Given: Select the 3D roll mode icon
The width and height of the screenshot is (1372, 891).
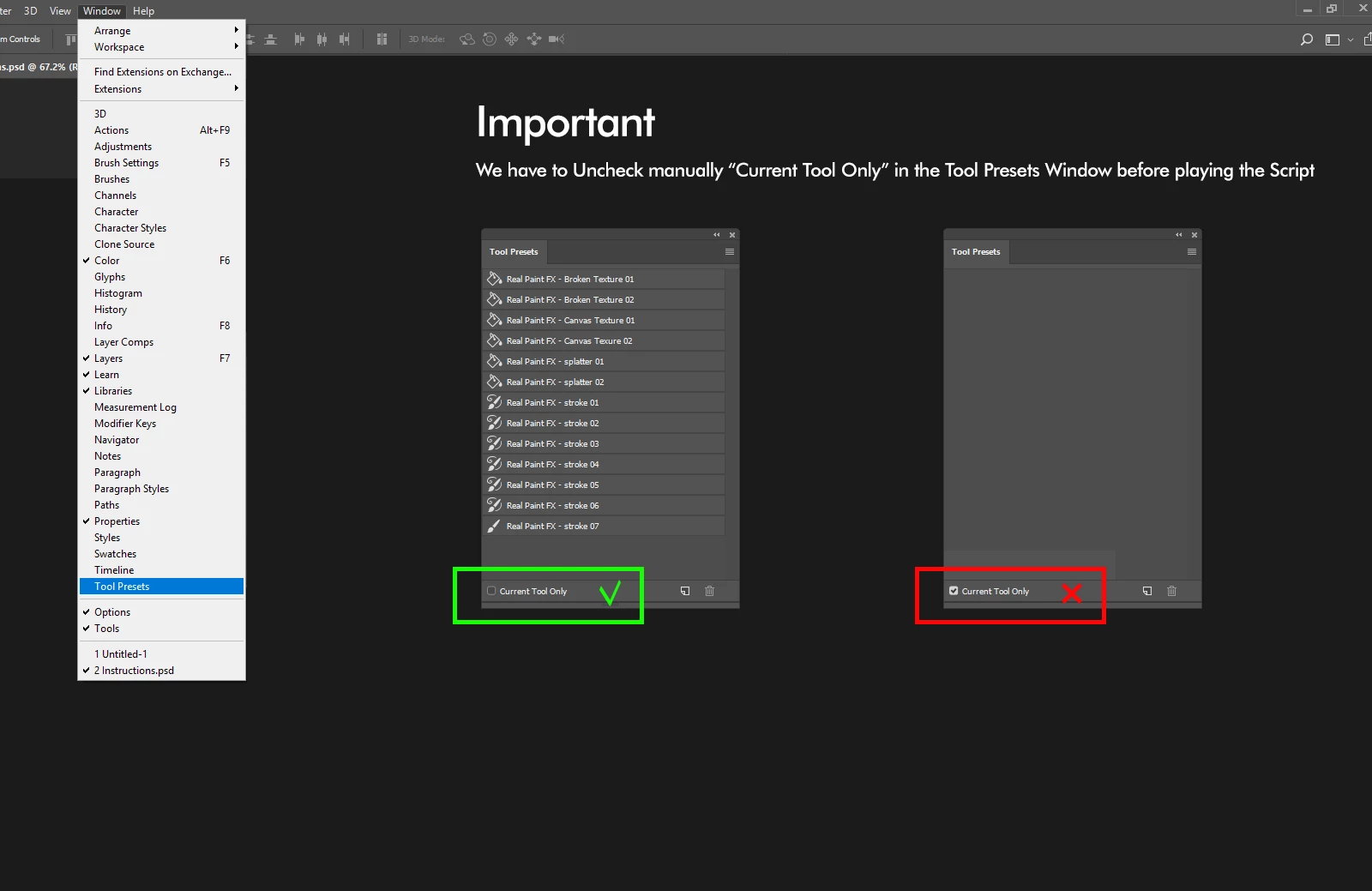Looking at the screenshot, I should pos(490,39).
